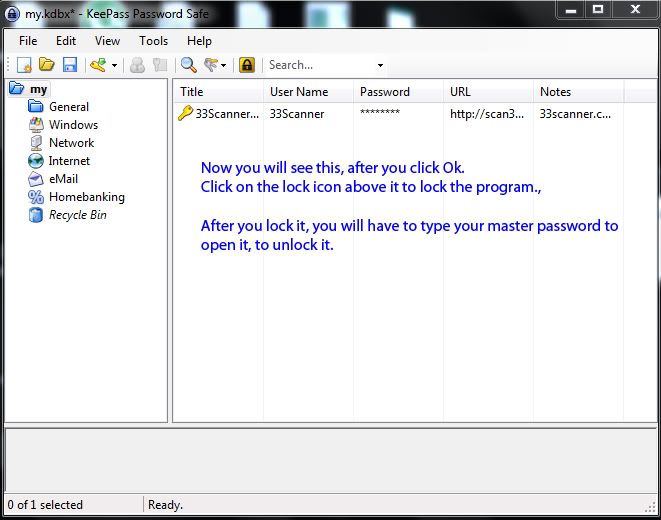Image resolution: width=661 pixels, height=520 pixels.
Task: Click the eMail envelope icon
Action: (36, 179)
